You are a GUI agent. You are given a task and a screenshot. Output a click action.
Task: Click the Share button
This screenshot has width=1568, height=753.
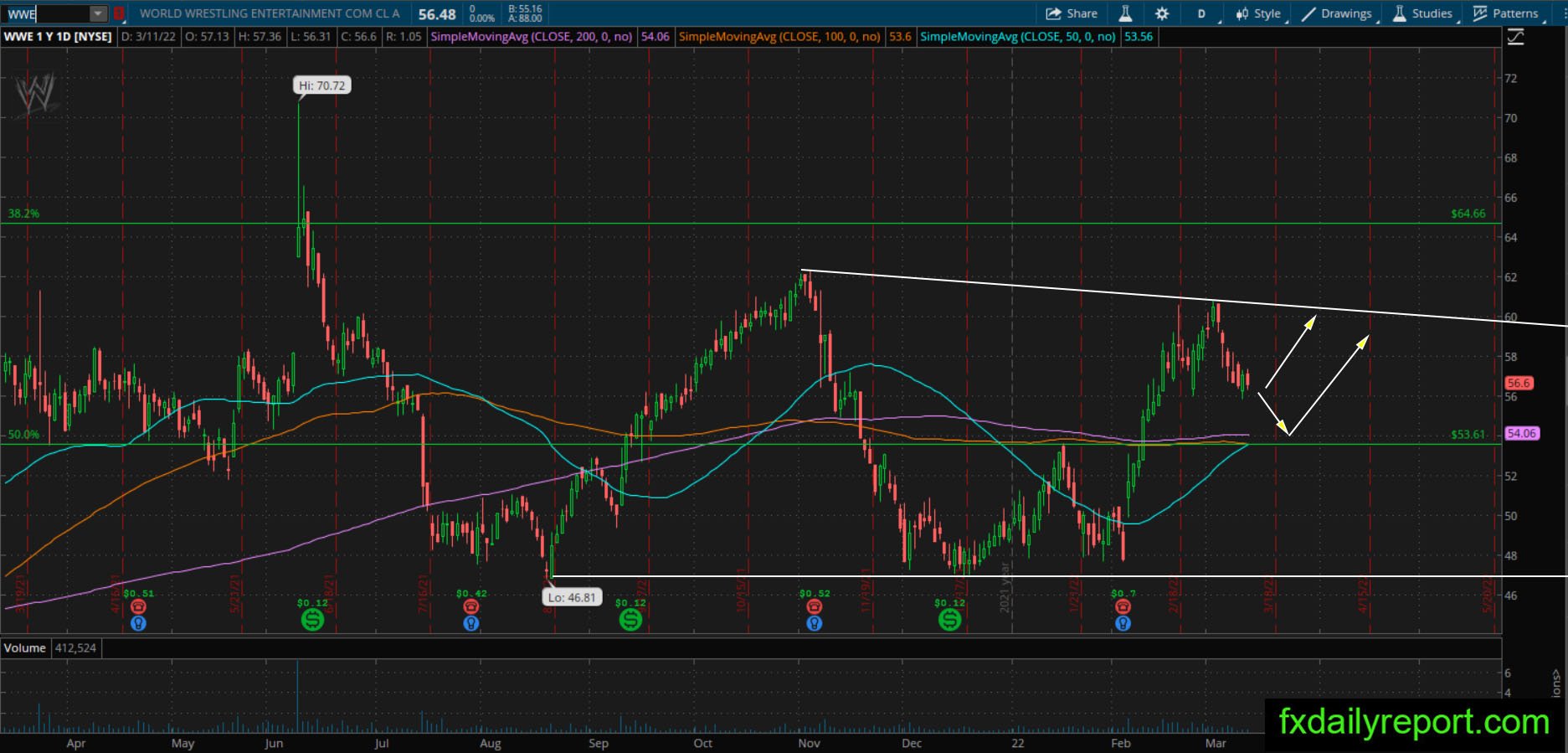click(1072, 13)
